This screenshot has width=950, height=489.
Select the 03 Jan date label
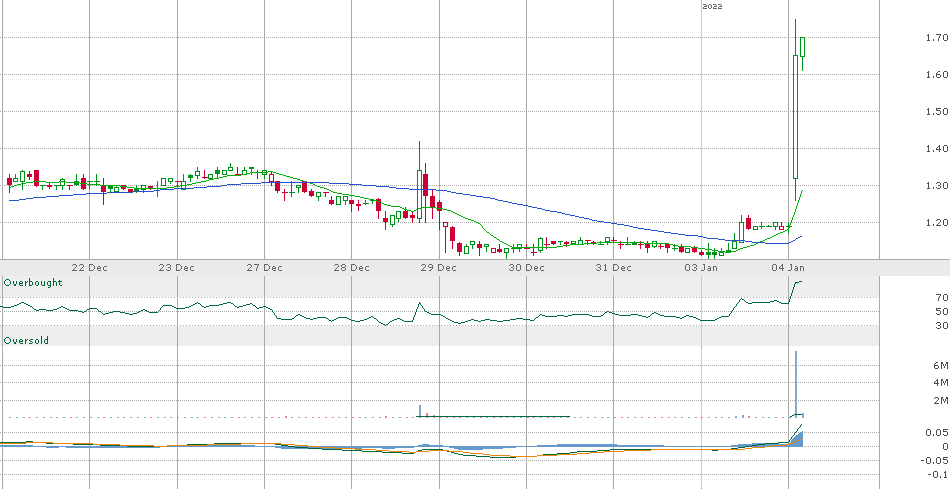click(701, 268)
